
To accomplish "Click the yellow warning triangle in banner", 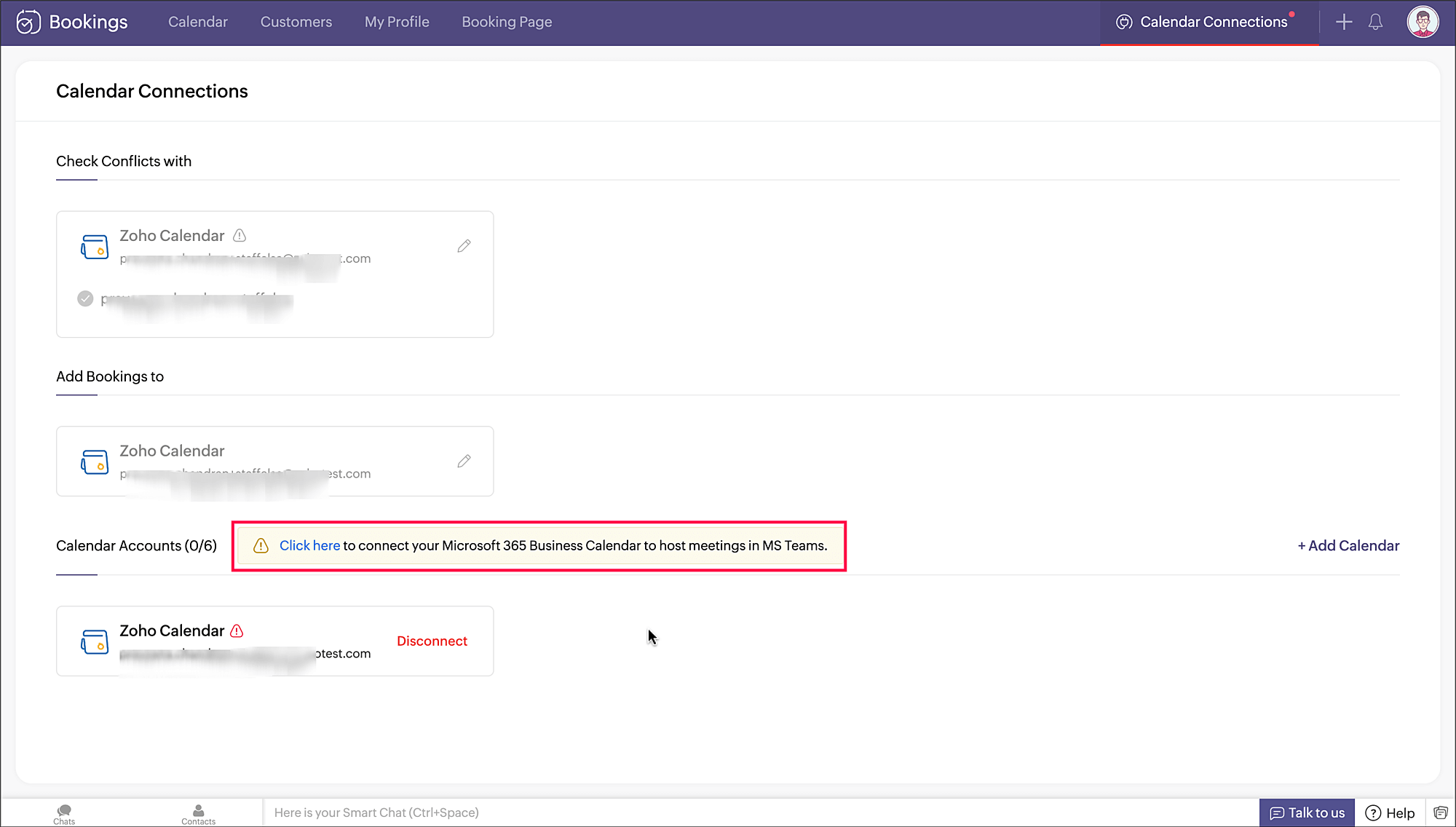I will click(x=261, y=545).
